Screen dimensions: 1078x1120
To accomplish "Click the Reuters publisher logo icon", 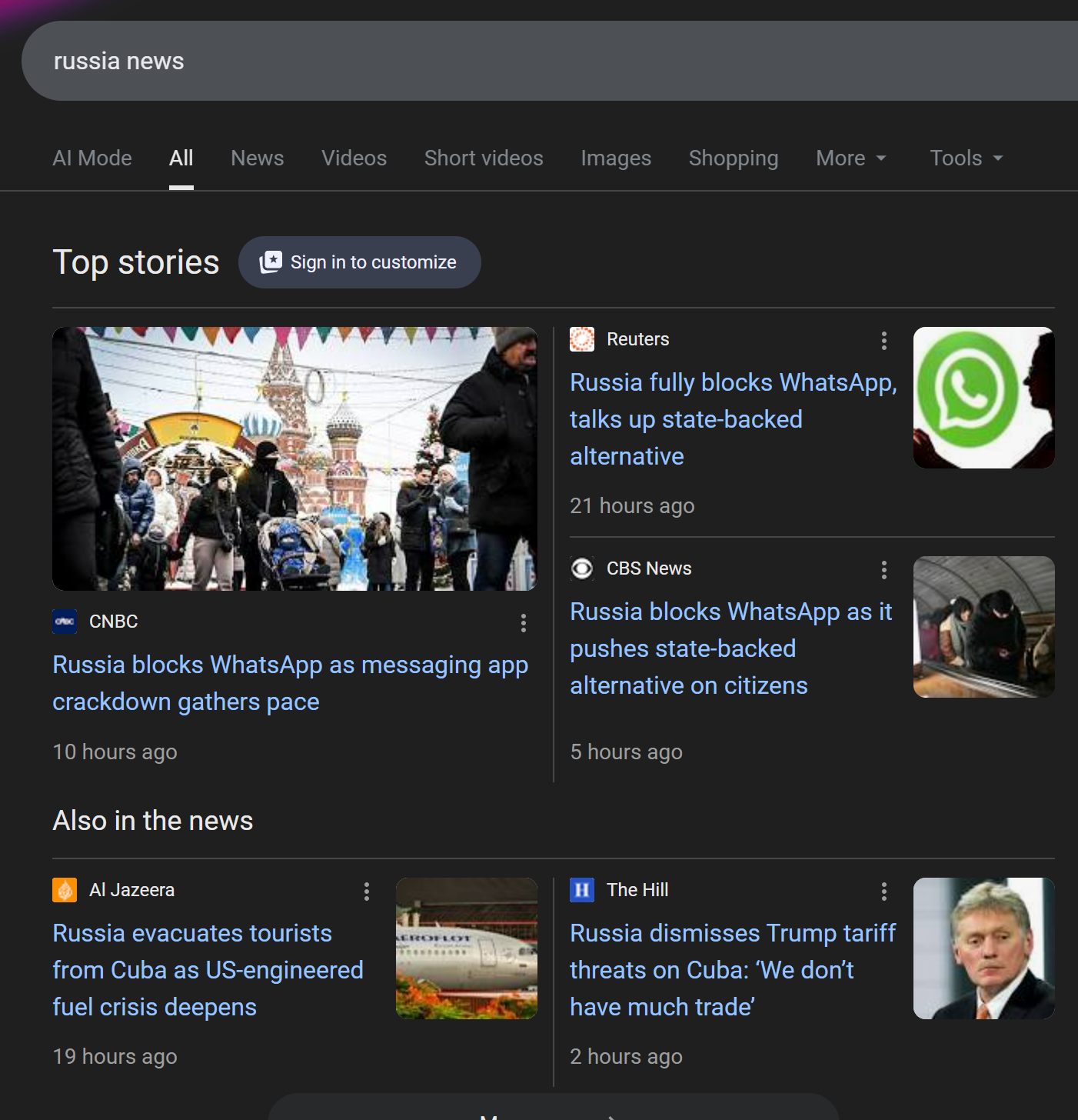I will 582,339.
